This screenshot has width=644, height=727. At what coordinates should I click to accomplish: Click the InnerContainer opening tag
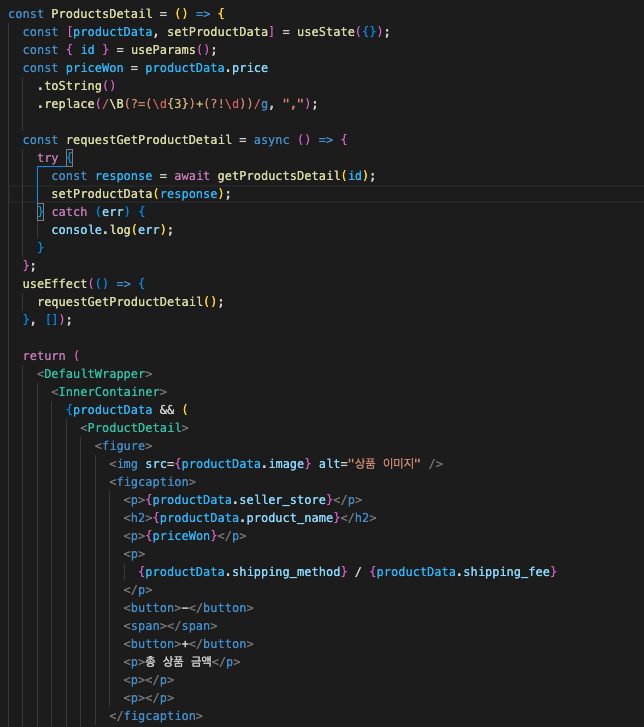(109, 392)
